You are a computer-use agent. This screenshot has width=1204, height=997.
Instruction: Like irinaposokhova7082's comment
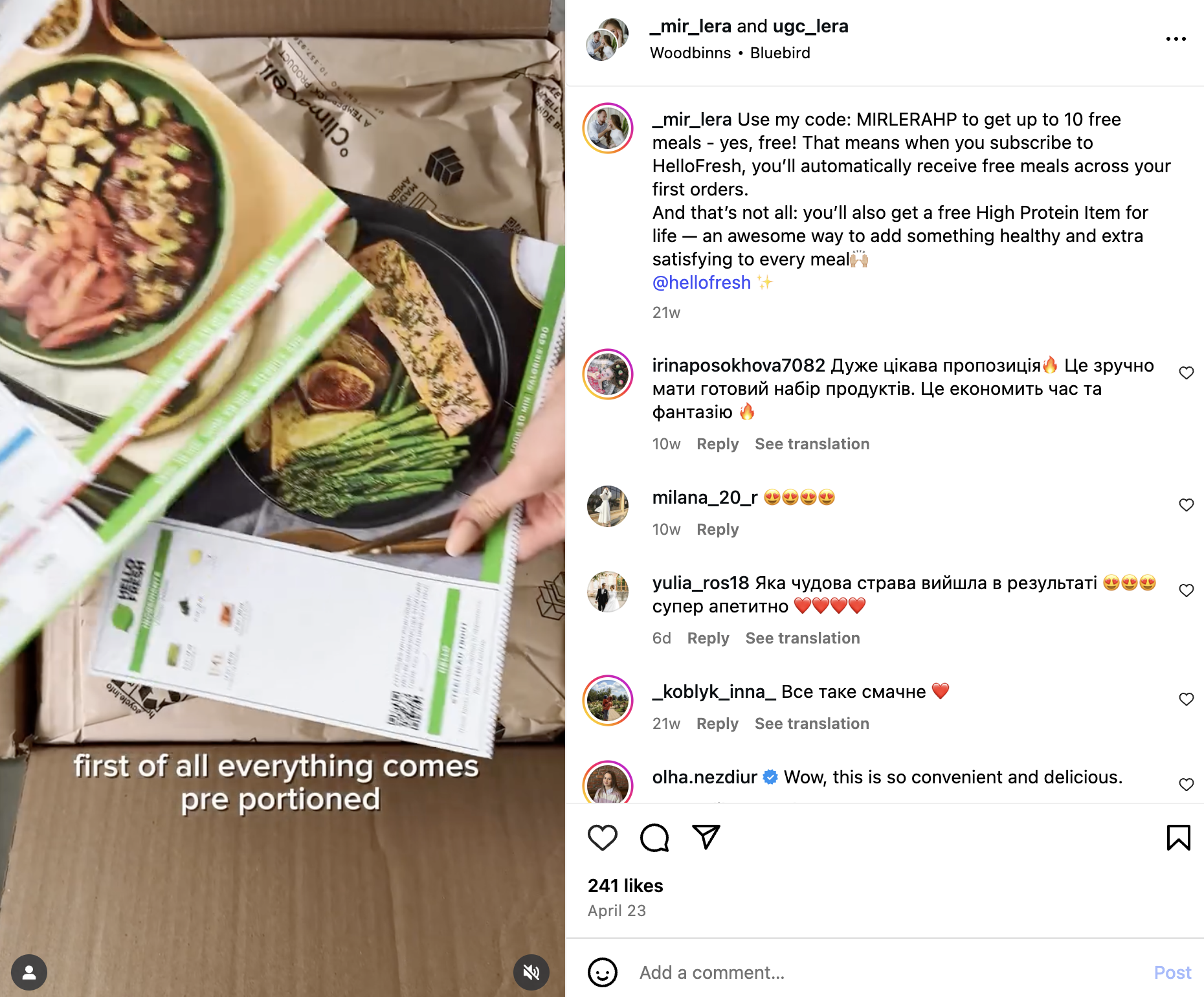pos(1186,373)
